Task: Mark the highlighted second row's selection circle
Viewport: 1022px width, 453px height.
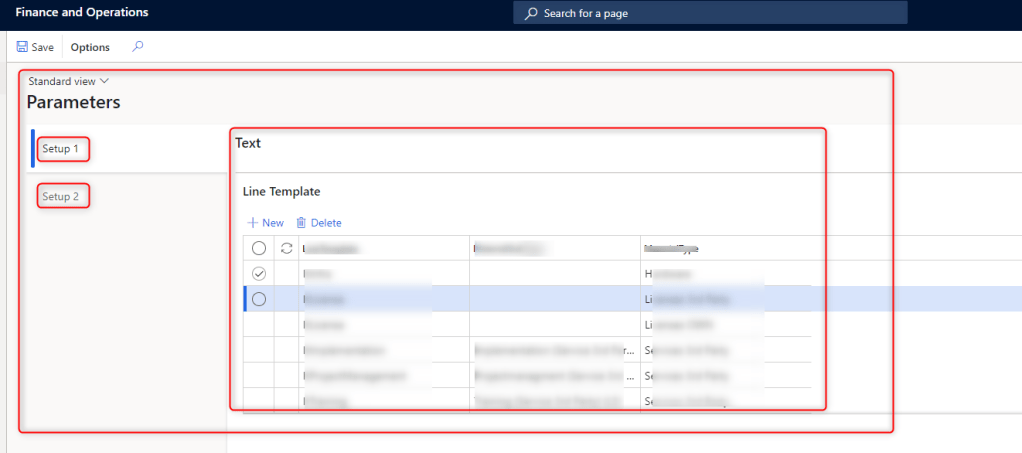Action: [259, 298]
